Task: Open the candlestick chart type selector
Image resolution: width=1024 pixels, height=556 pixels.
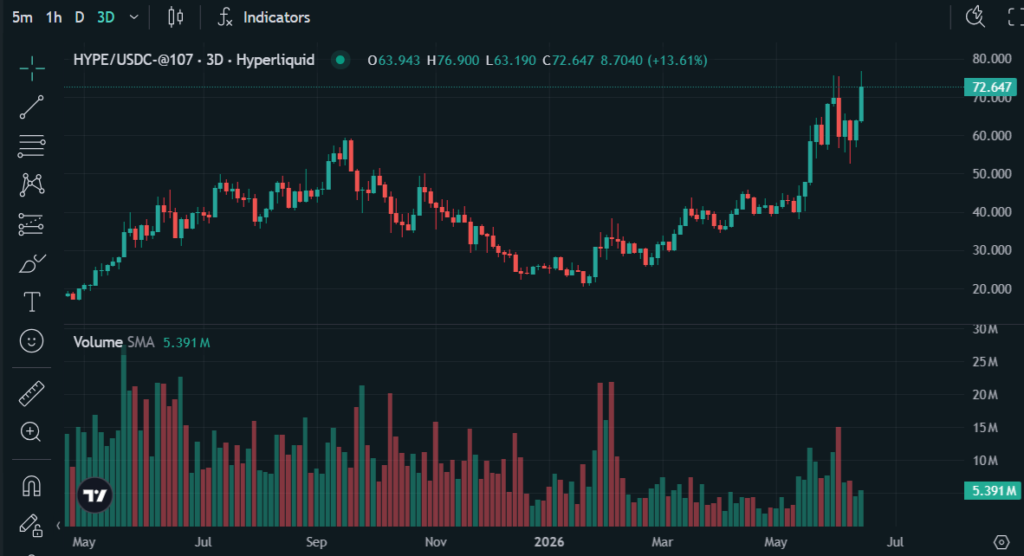Action: point(175,17)
